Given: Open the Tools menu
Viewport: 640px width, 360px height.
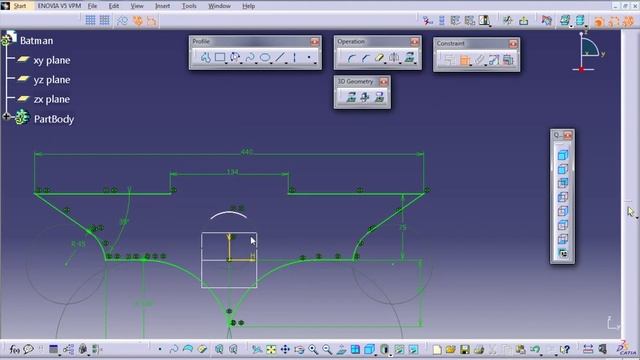Looking at the screenshot, I should pos(189,6).
